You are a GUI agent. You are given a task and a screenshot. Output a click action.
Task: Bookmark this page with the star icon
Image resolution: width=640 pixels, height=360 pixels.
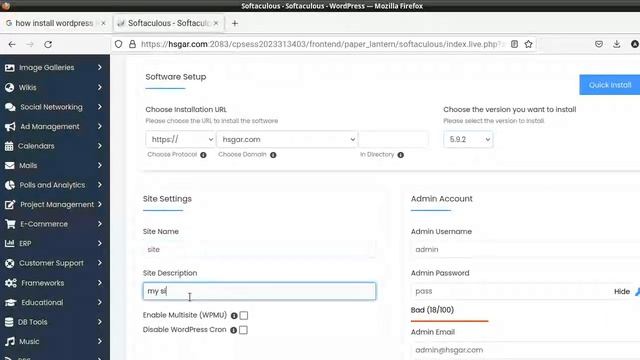click(x=528, y=44)
